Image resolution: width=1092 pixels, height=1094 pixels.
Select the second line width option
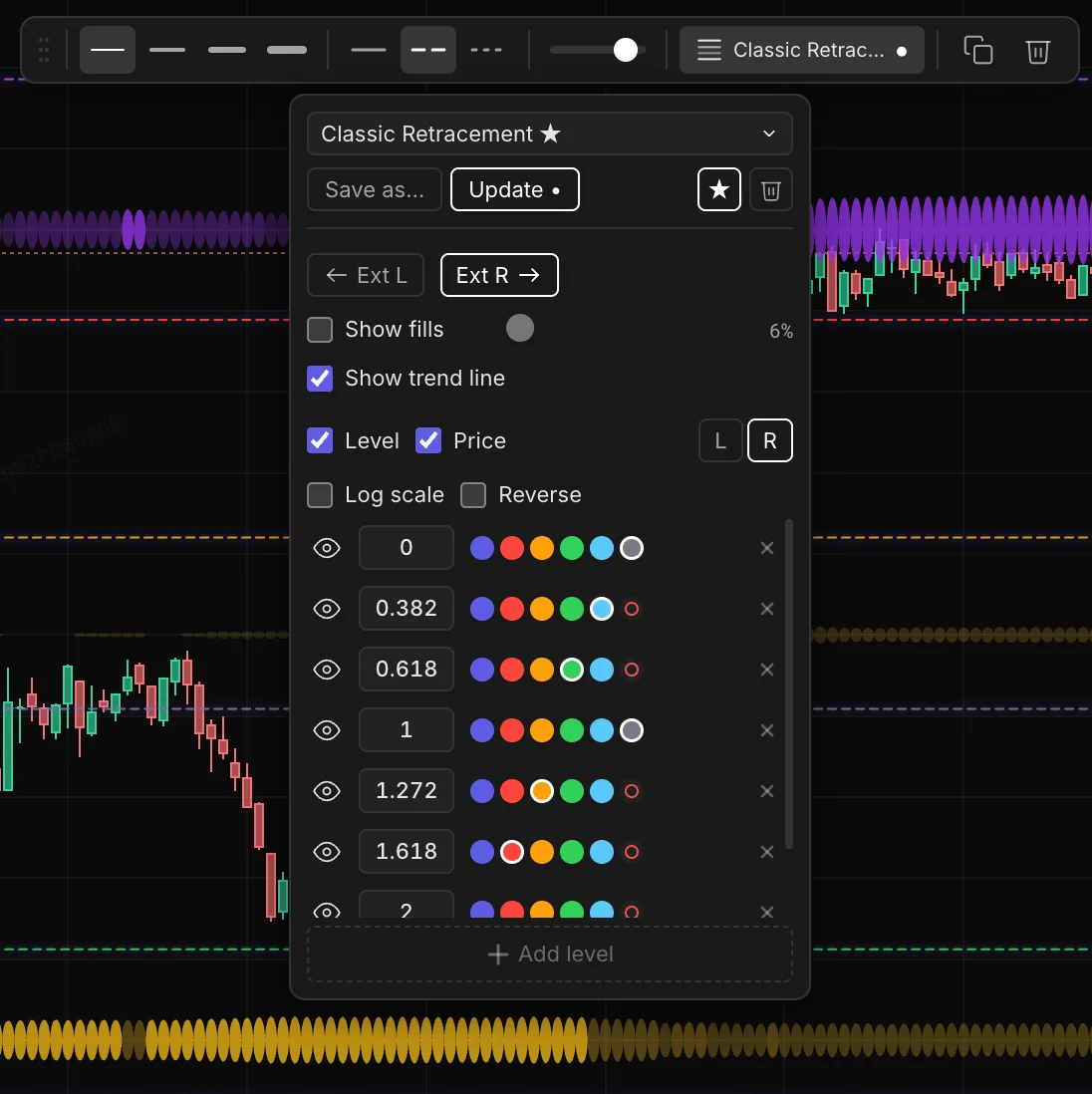(x=167, y=50)
